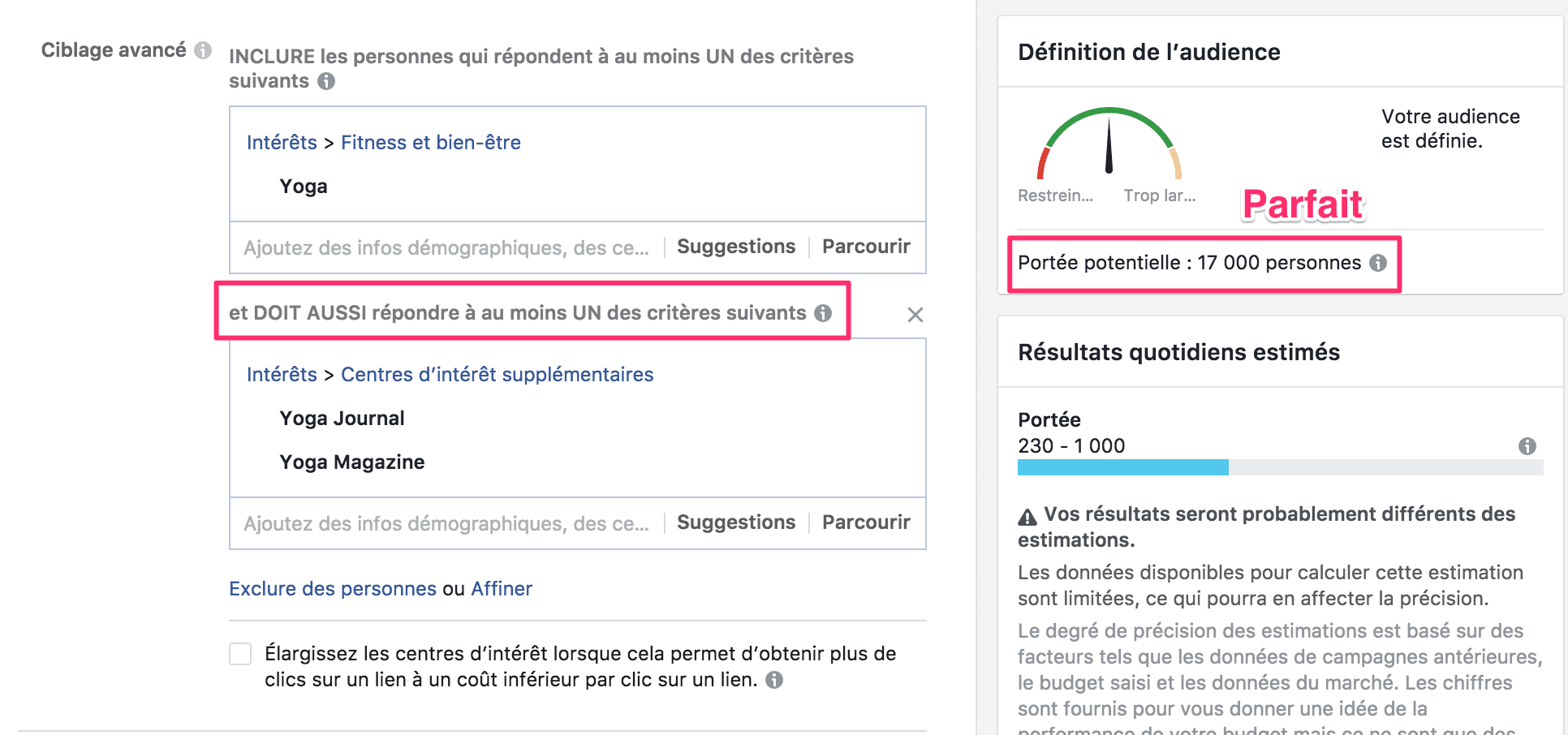Click the second Ajoutez des infos démographiques field

coord(446,524)
